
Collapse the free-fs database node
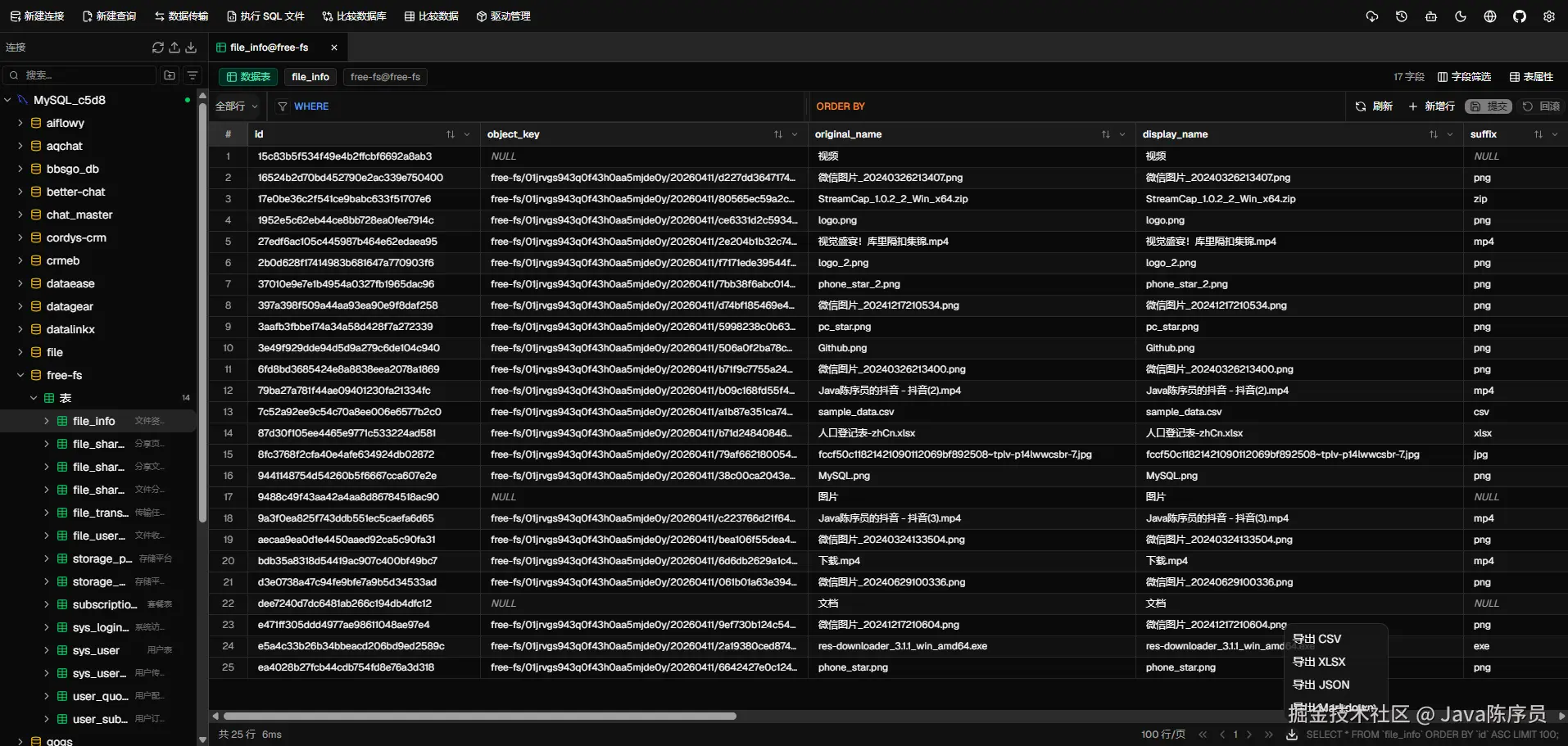click(x=20, y=375)
